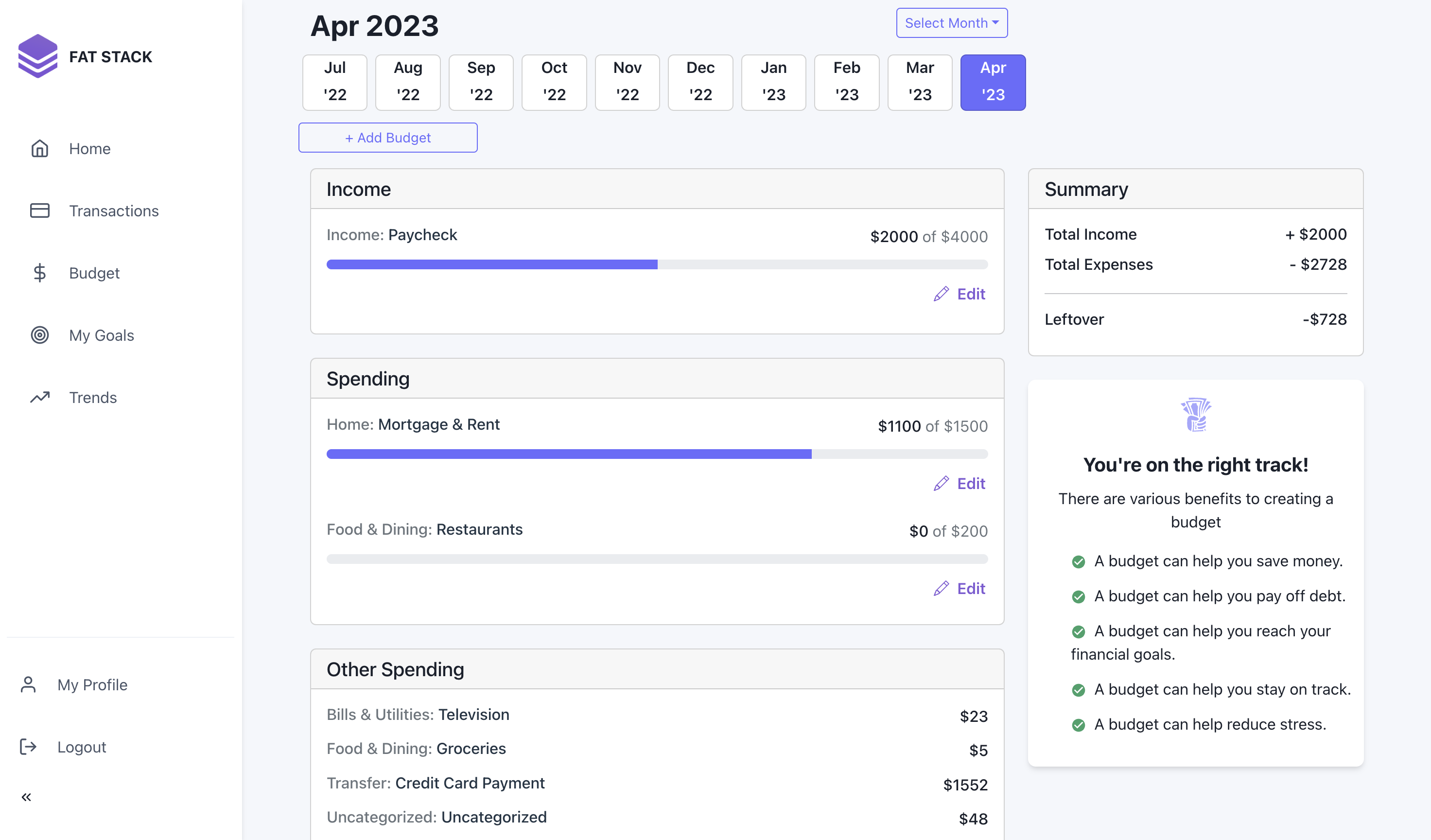Choose the Dec '22 month tab
Screen dimensions: 1431x840
699,82
